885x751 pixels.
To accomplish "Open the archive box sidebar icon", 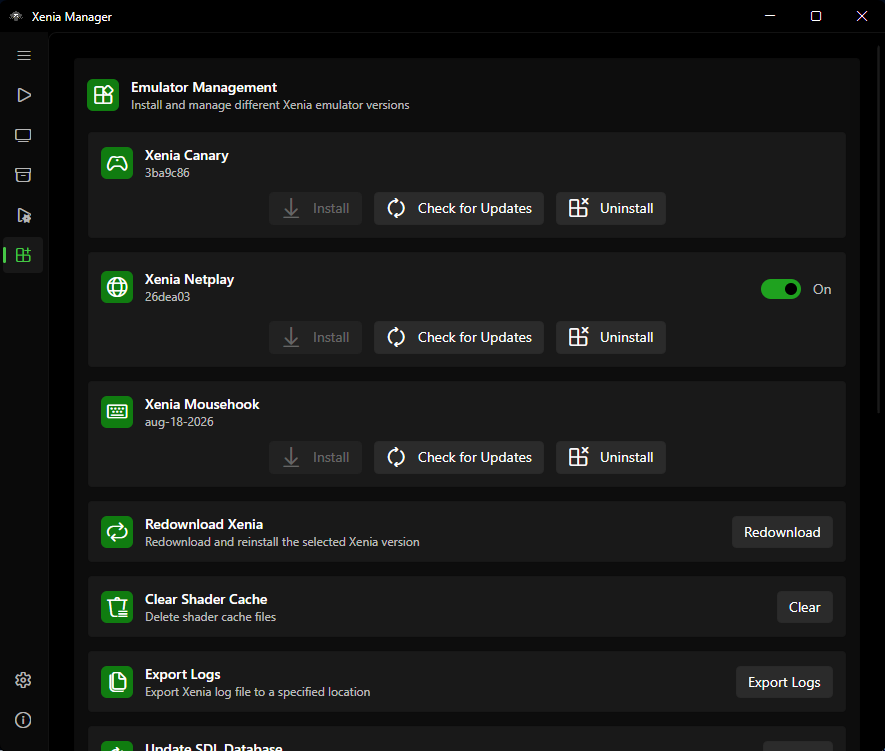I will [24, 175].
